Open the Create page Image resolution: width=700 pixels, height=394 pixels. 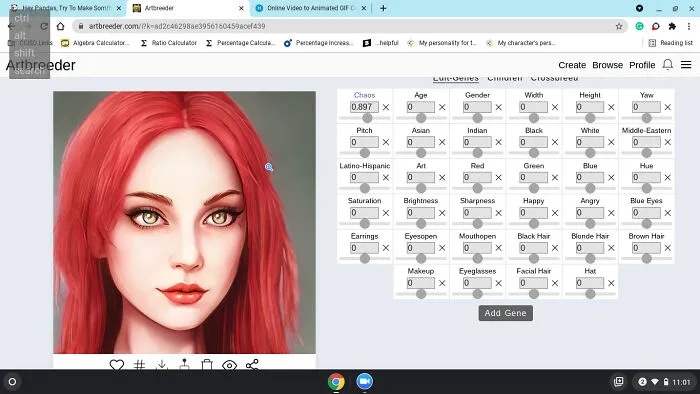572,65
